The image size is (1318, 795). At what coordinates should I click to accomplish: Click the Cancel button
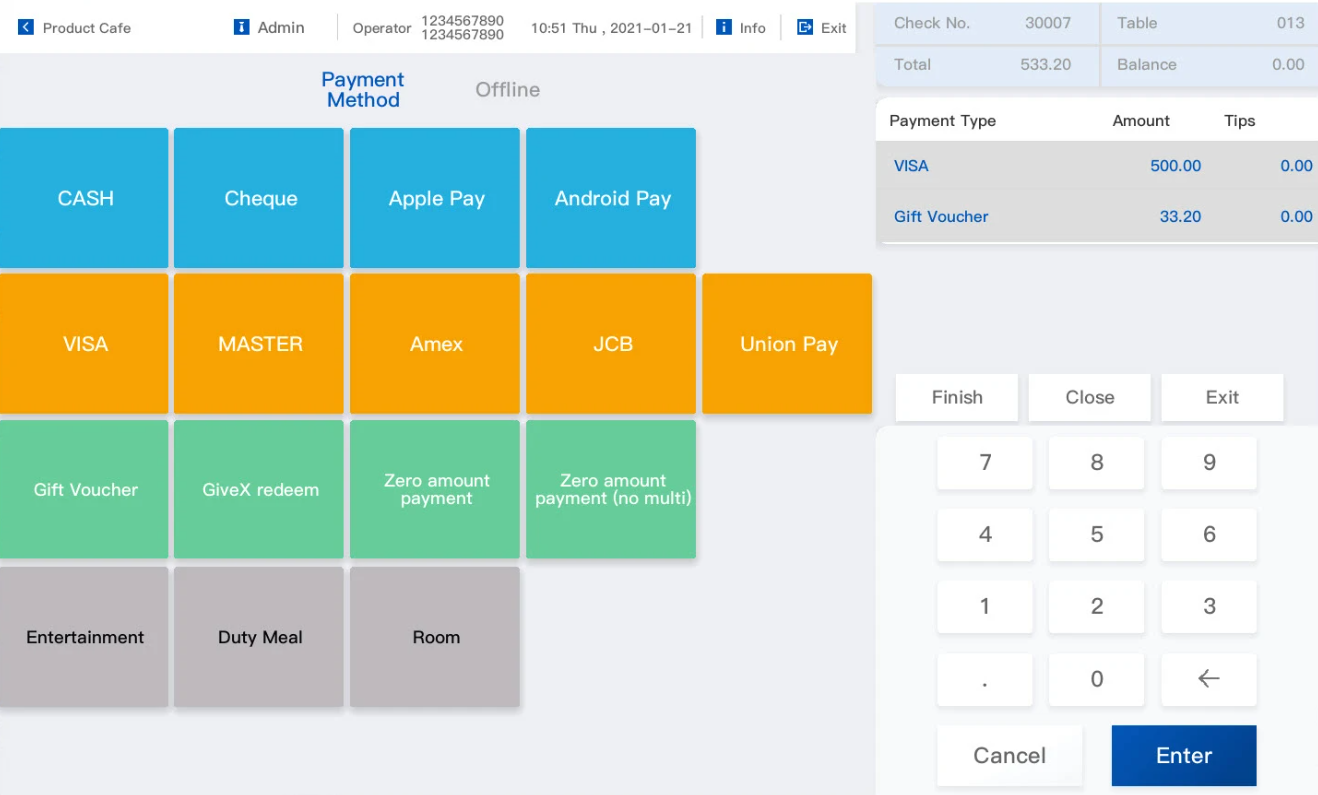coord(1010,755)
